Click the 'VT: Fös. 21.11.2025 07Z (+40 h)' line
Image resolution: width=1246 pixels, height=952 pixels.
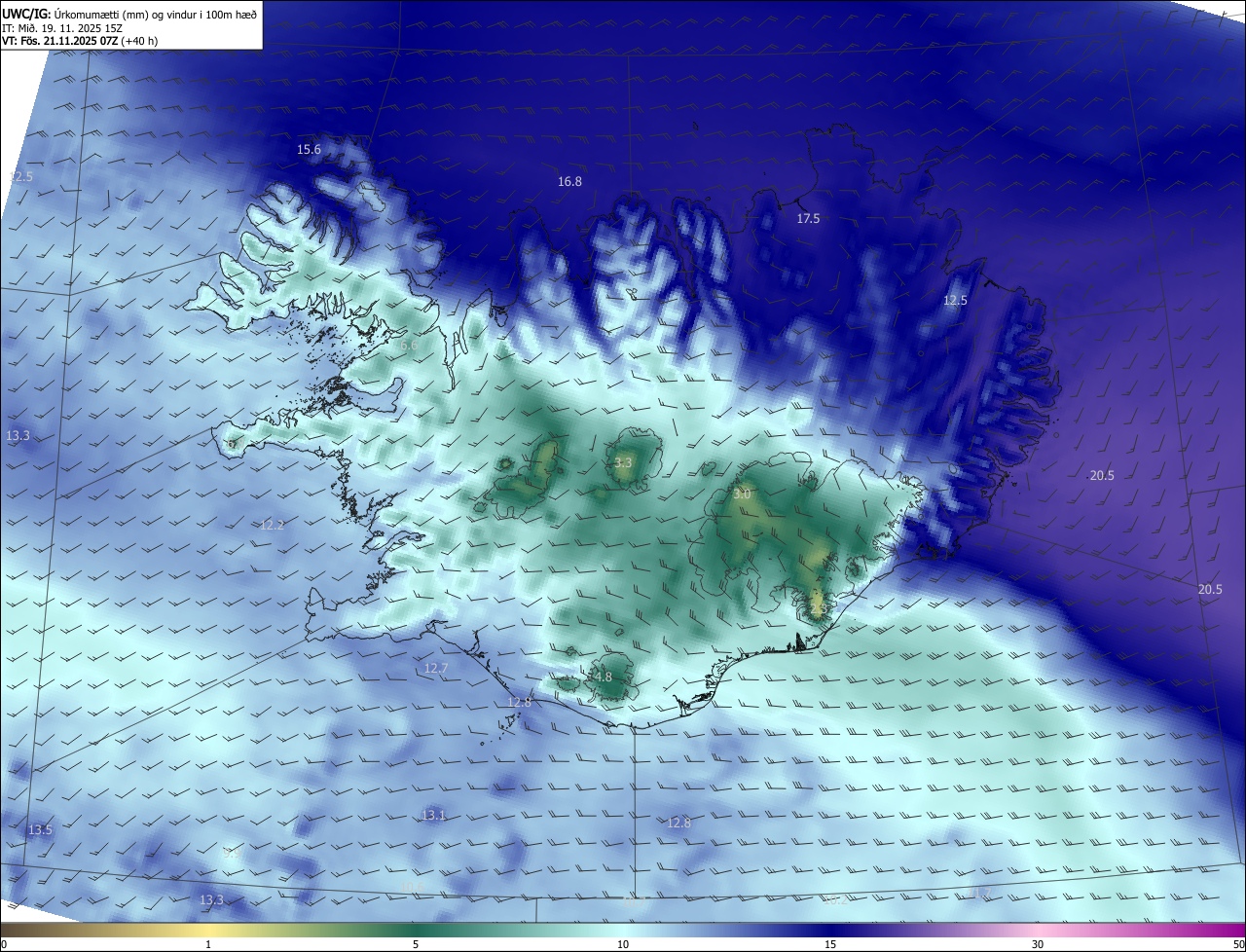80,41
